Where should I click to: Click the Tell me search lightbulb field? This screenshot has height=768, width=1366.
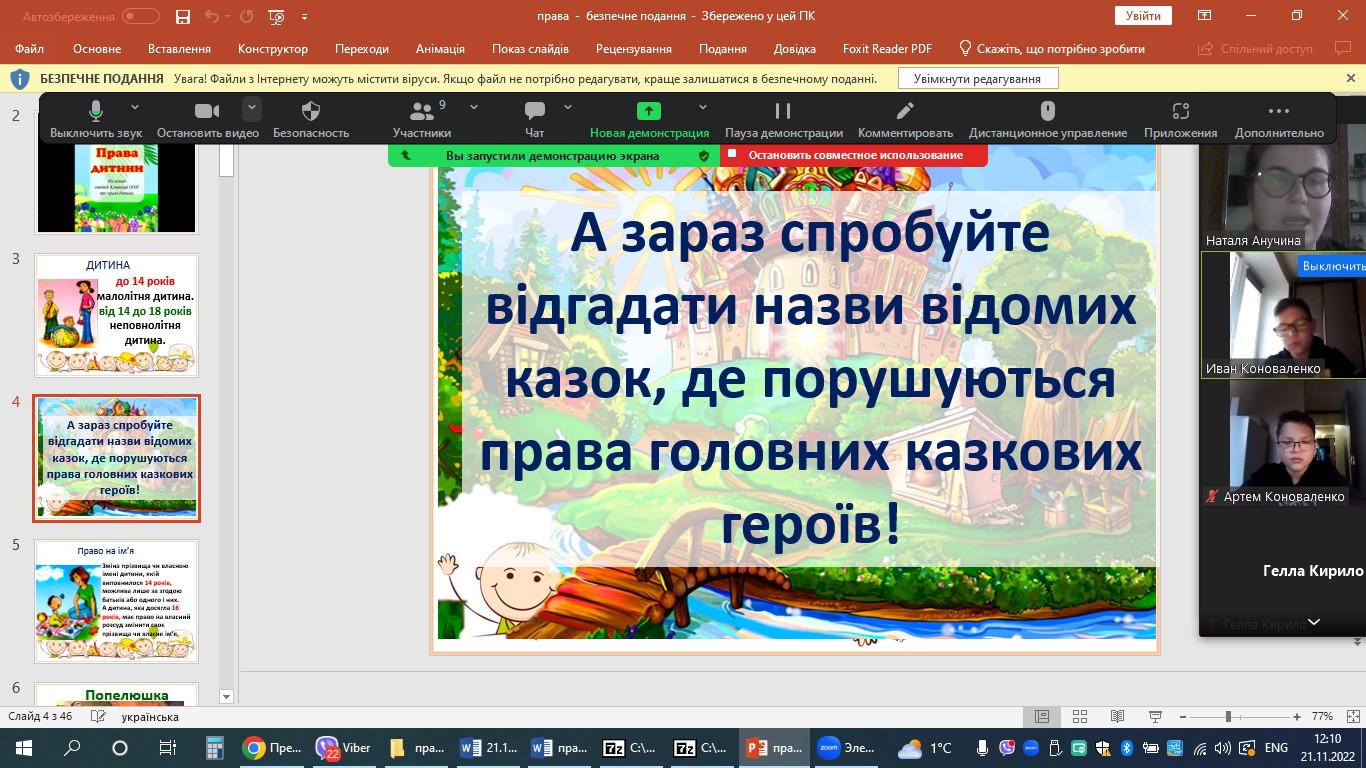(x=1052, y=49)
